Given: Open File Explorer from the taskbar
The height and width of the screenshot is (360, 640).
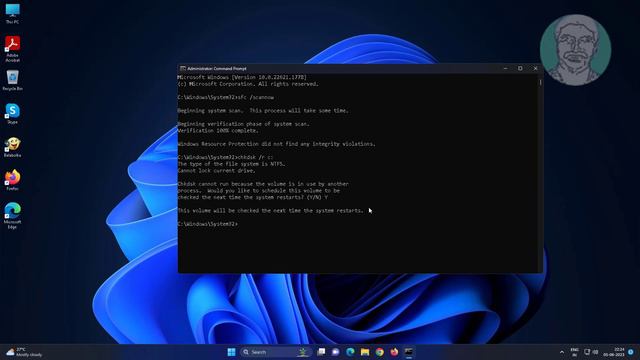Looking at the screenshot, I should [365, 352].
